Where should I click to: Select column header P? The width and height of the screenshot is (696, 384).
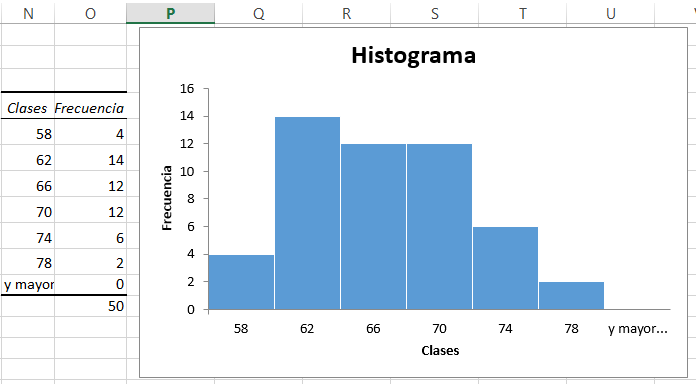tap(170, 13)
